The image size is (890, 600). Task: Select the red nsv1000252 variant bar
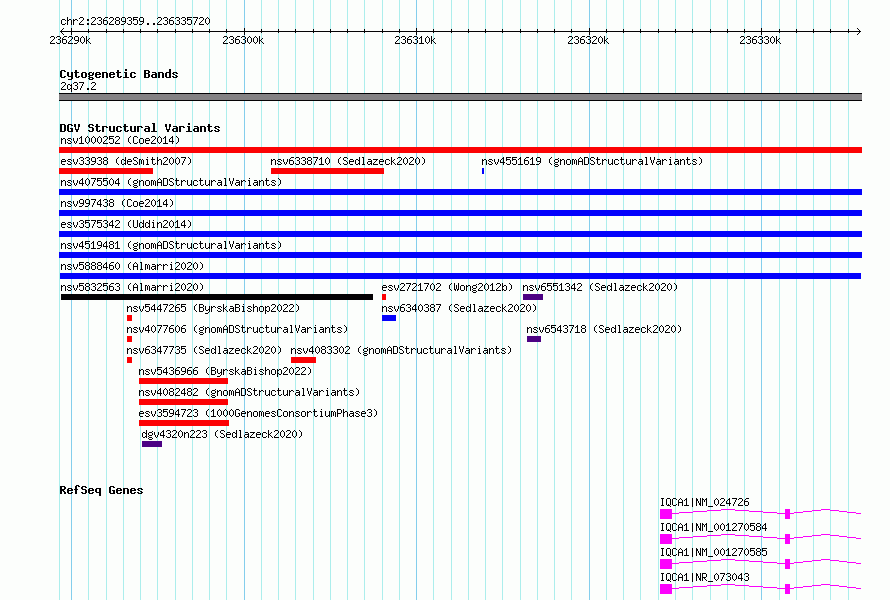460,150
